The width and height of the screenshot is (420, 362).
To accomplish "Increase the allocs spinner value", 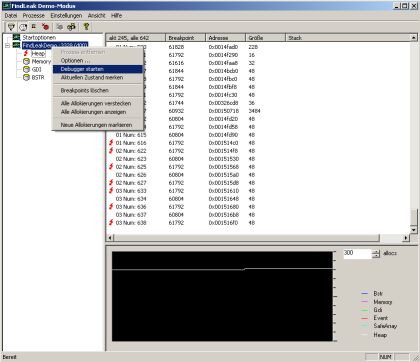I will [376, 252].
